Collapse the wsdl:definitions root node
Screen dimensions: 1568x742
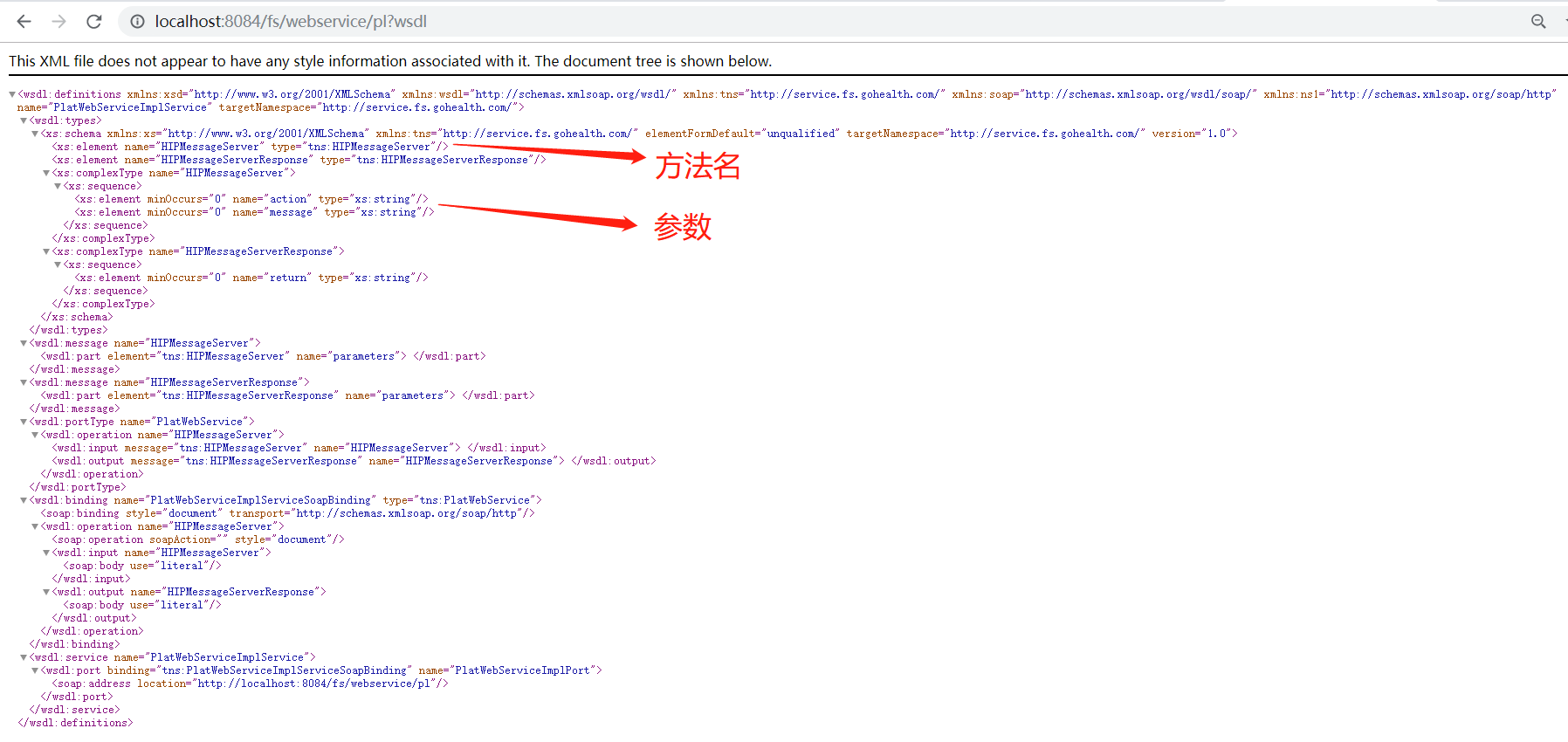[12, 94]
